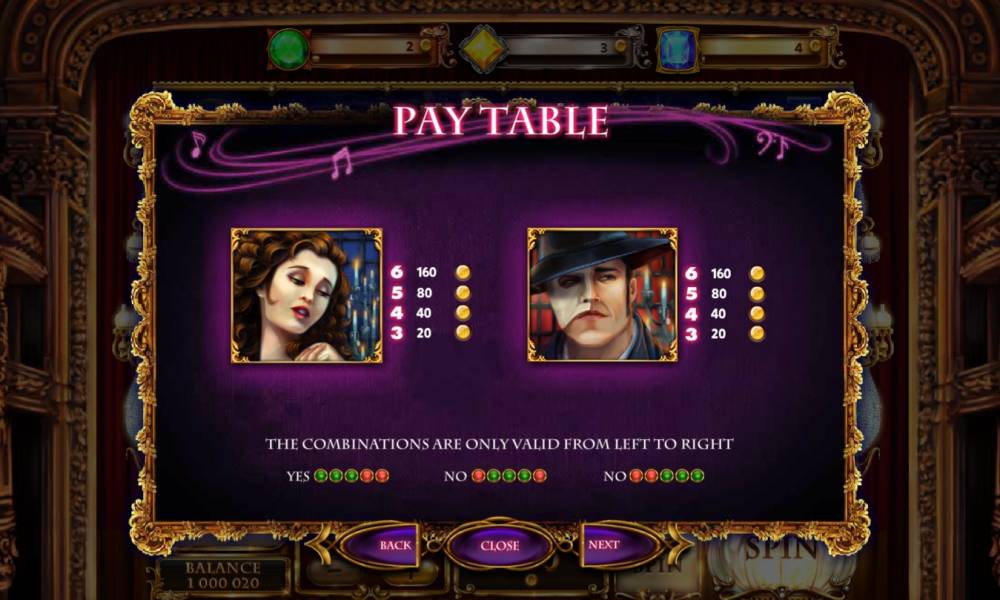Click the gold coin beside woman's 20 payout
The image size is (1000, 600).
click(463, 332)
